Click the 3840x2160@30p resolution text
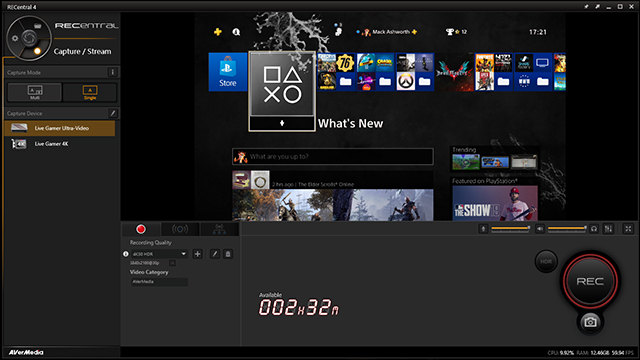Image resolution: width=640 pixels, height=360 pixels. [x=145, y=263]
